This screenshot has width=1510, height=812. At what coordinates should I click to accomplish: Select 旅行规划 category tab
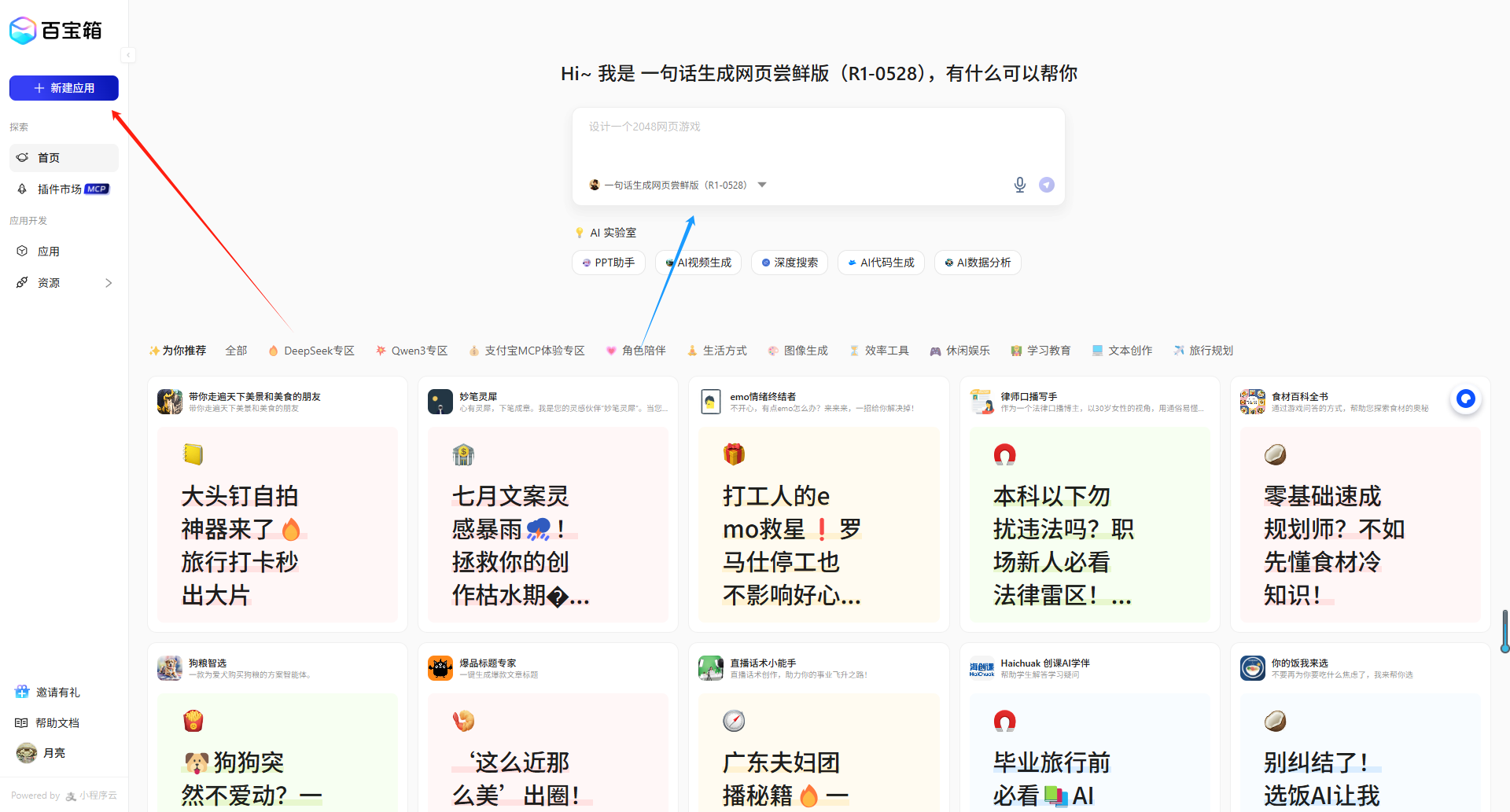click(1203, 351)
